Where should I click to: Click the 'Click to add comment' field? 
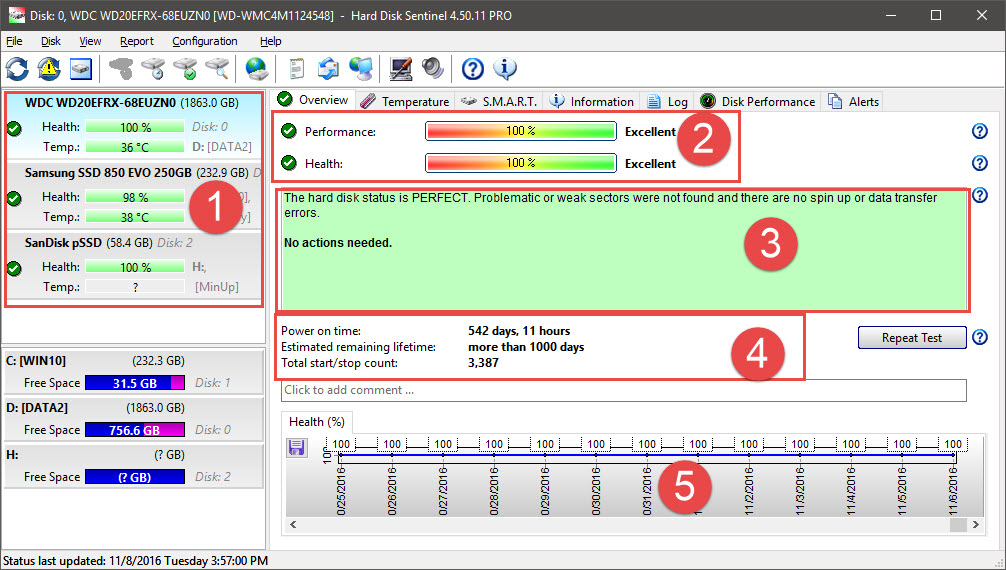coord(622,390)
